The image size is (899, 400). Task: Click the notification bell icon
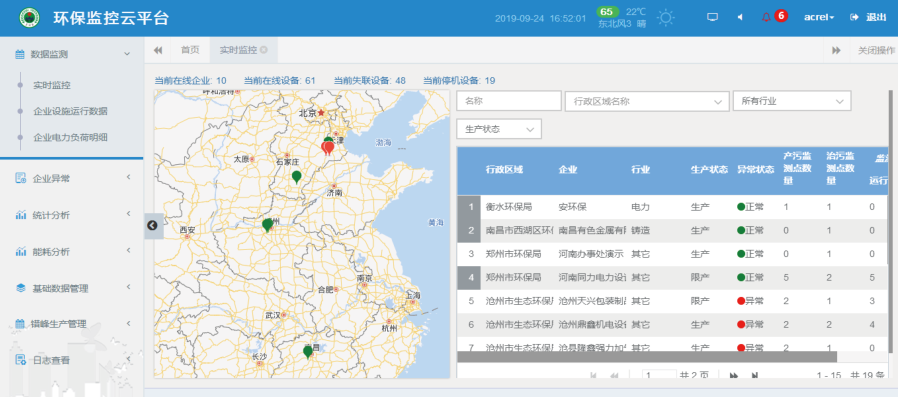point(766,17)
